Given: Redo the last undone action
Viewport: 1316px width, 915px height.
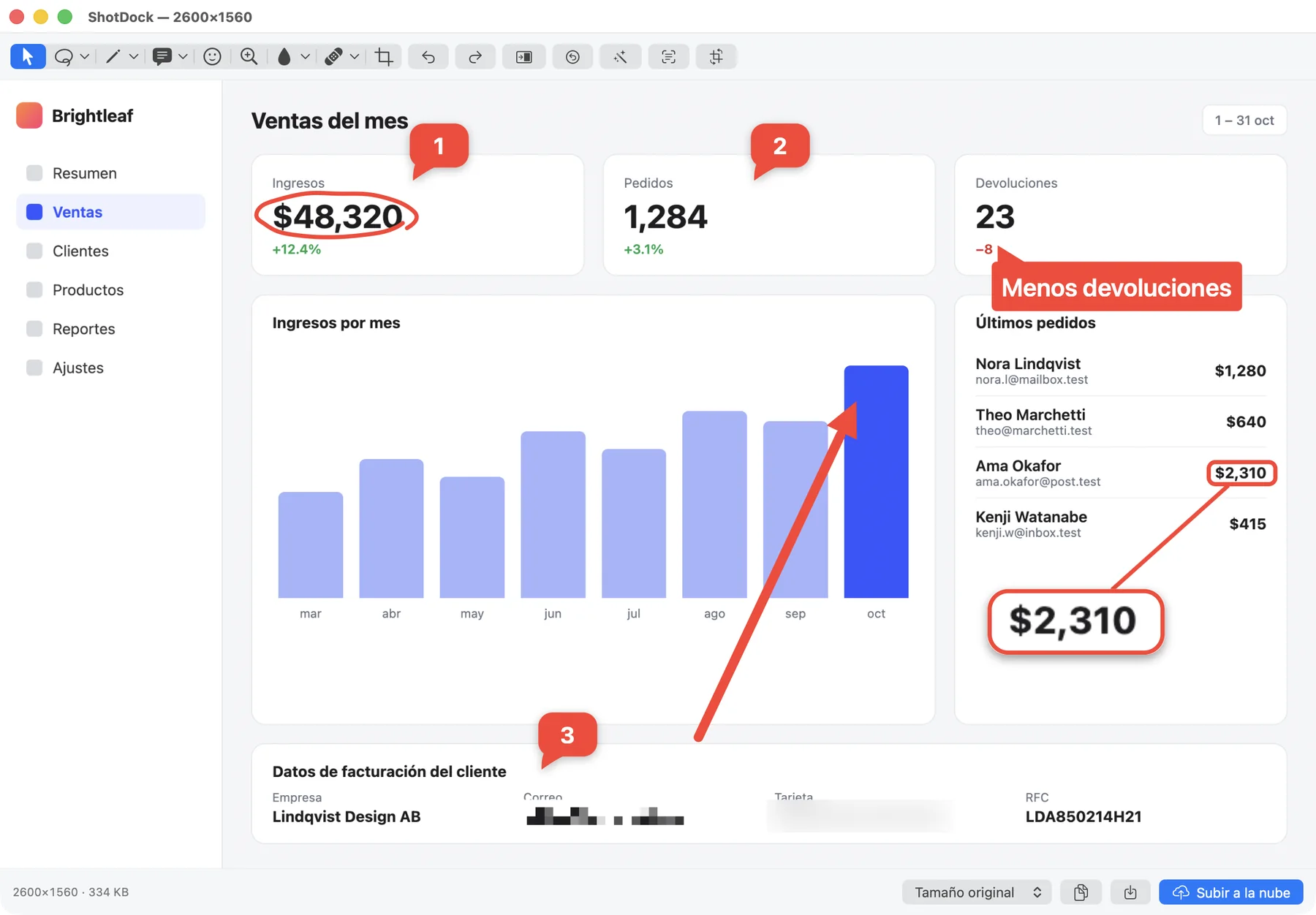Looking at the screenshot, I should pos(475,56).
